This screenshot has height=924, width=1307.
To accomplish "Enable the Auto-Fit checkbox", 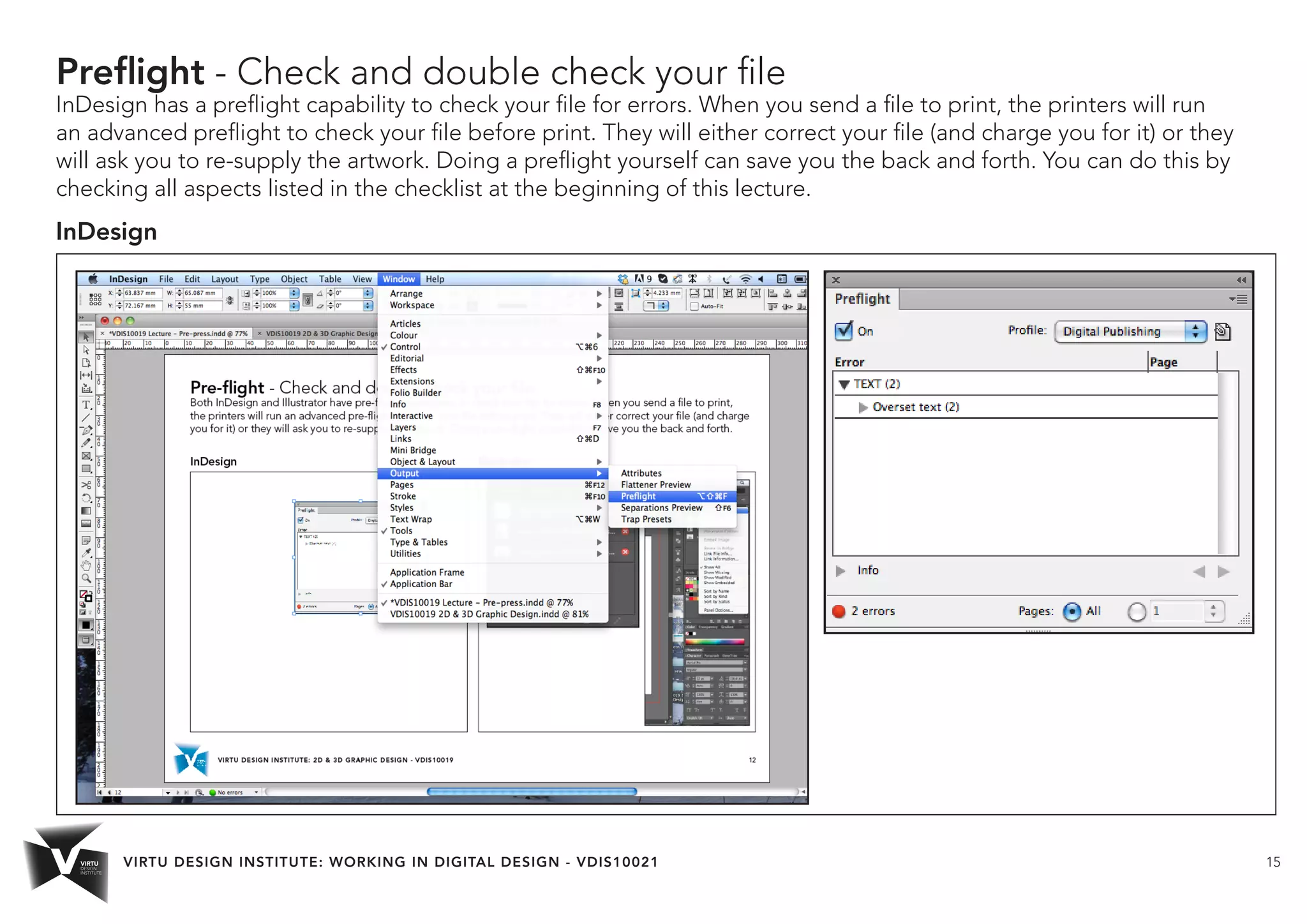I will (694, 306).
